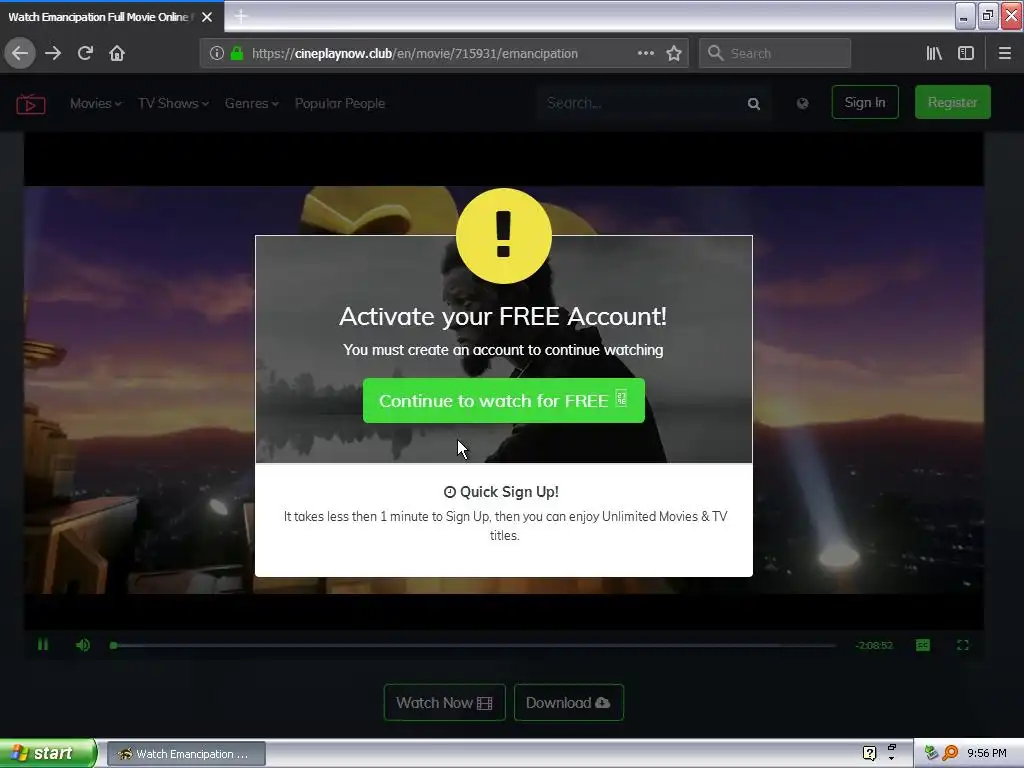Click the globe language icon
The image size is (1024, 768).
pyautogui.click(x=803, y=103)
